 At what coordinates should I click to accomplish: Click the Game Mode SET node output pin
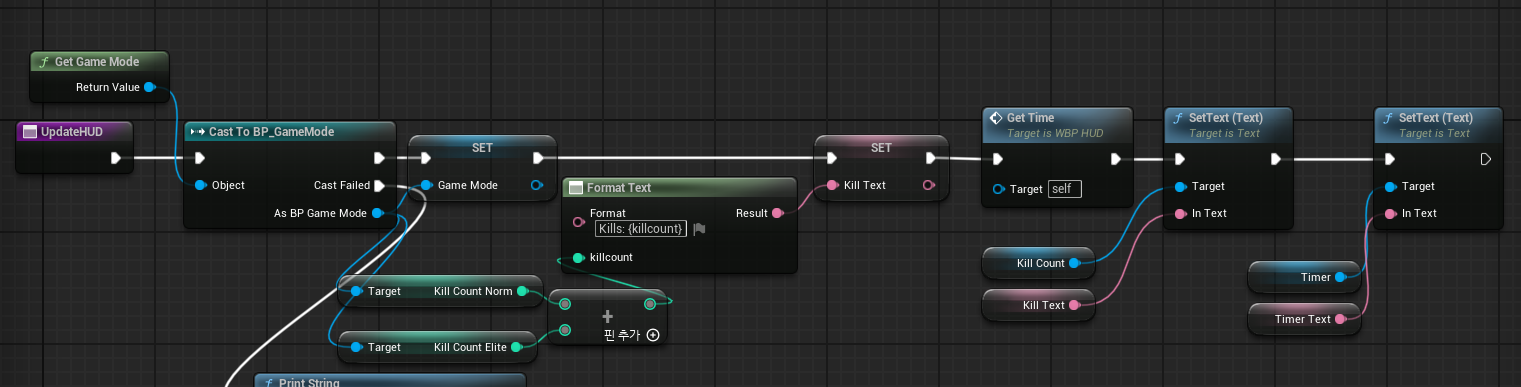(536, 185)
